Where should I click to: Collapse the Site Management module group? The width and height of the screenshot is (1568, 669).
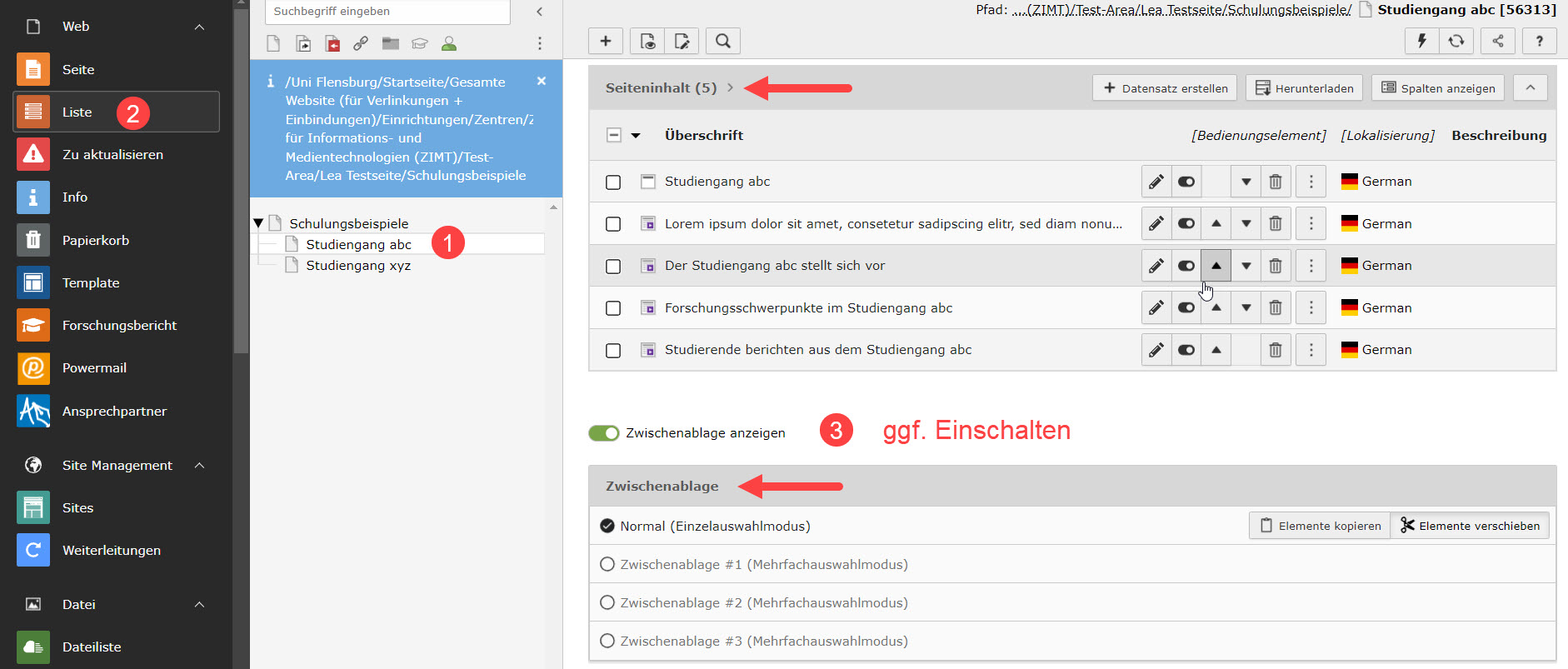[x=199, y=465]
